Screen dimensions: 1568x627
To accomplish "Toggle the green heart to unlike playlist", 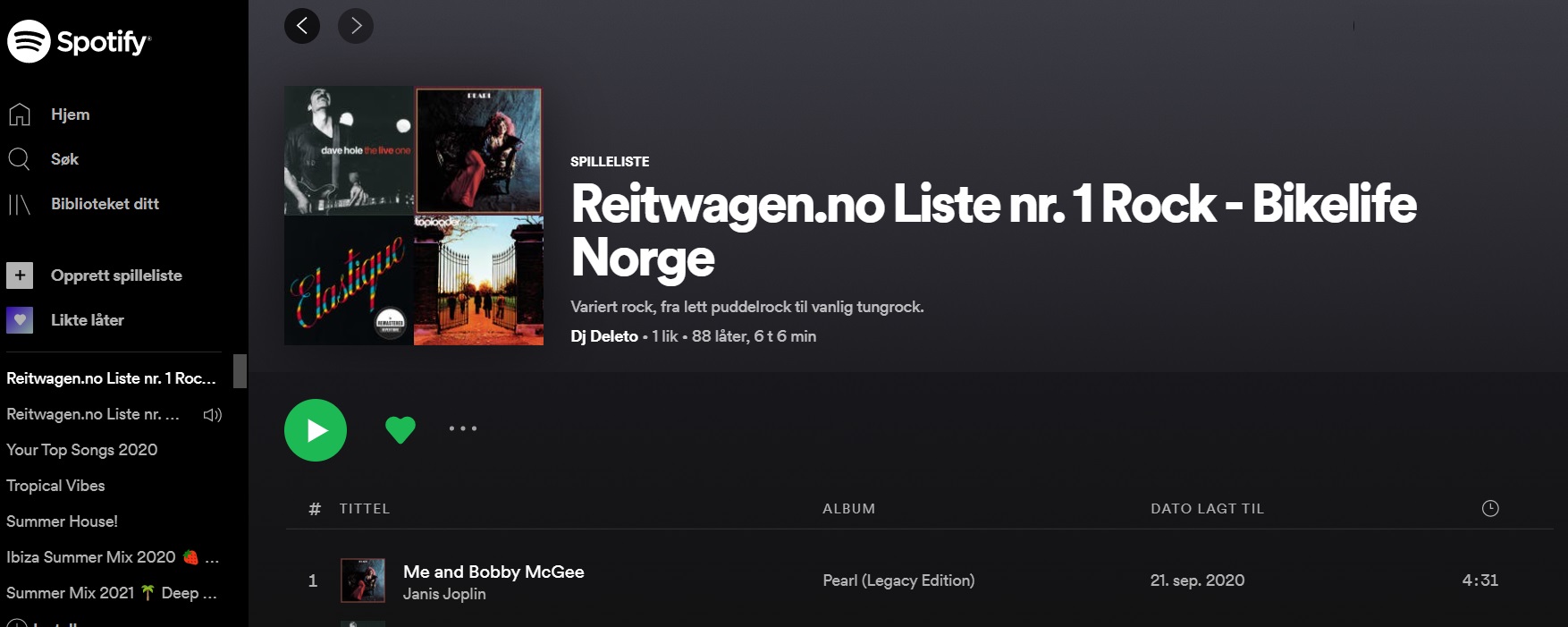I will 400,430.
